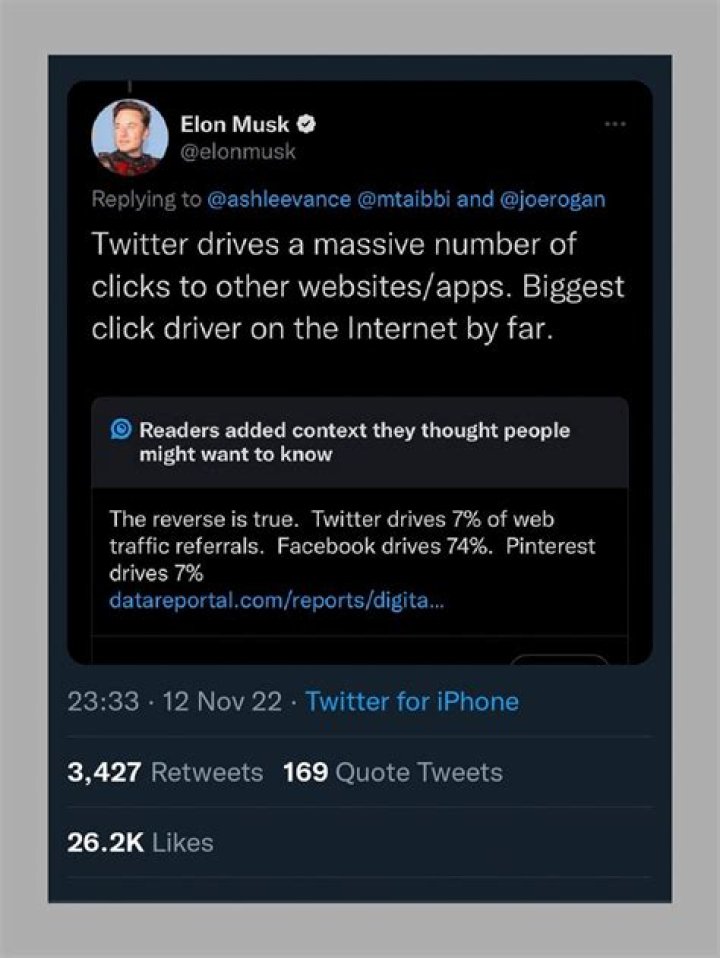Click the Elon Musk display name
Screen dimensions: 720x958
tap(235, 125)
